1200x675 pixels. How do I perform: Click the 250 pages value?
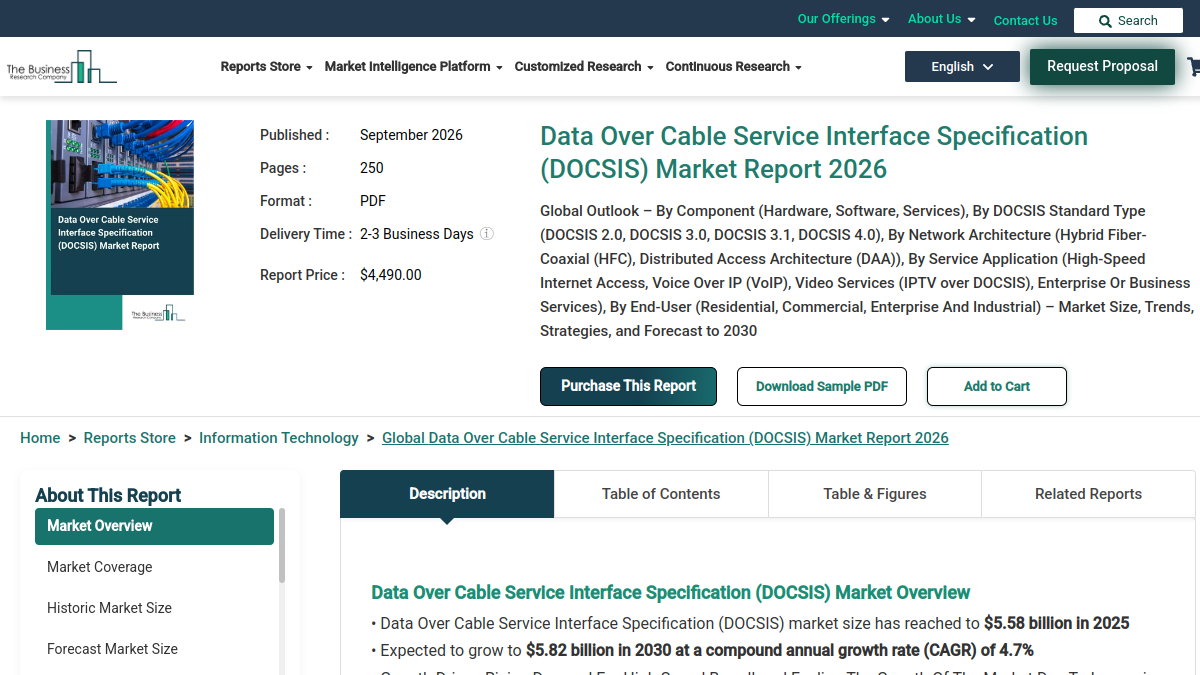coord(372,168)
